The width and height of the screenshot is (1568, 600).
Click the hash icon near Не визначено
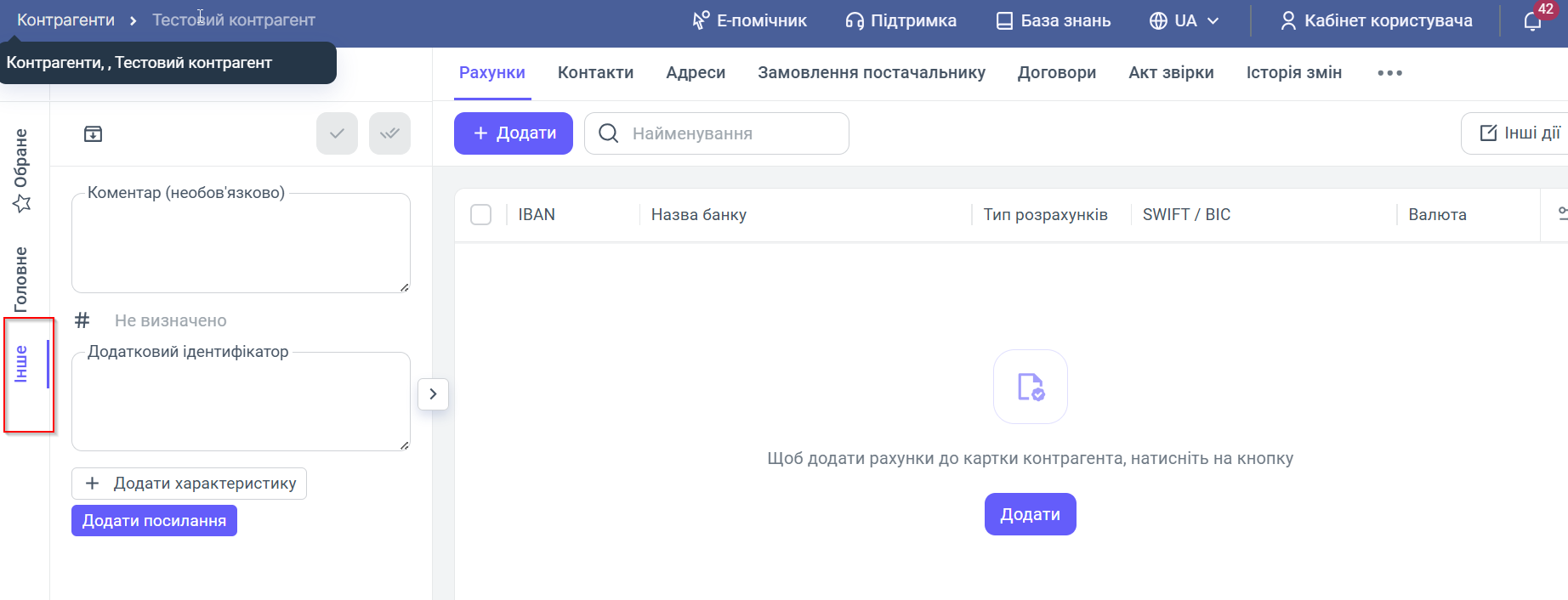coord(82,320)
